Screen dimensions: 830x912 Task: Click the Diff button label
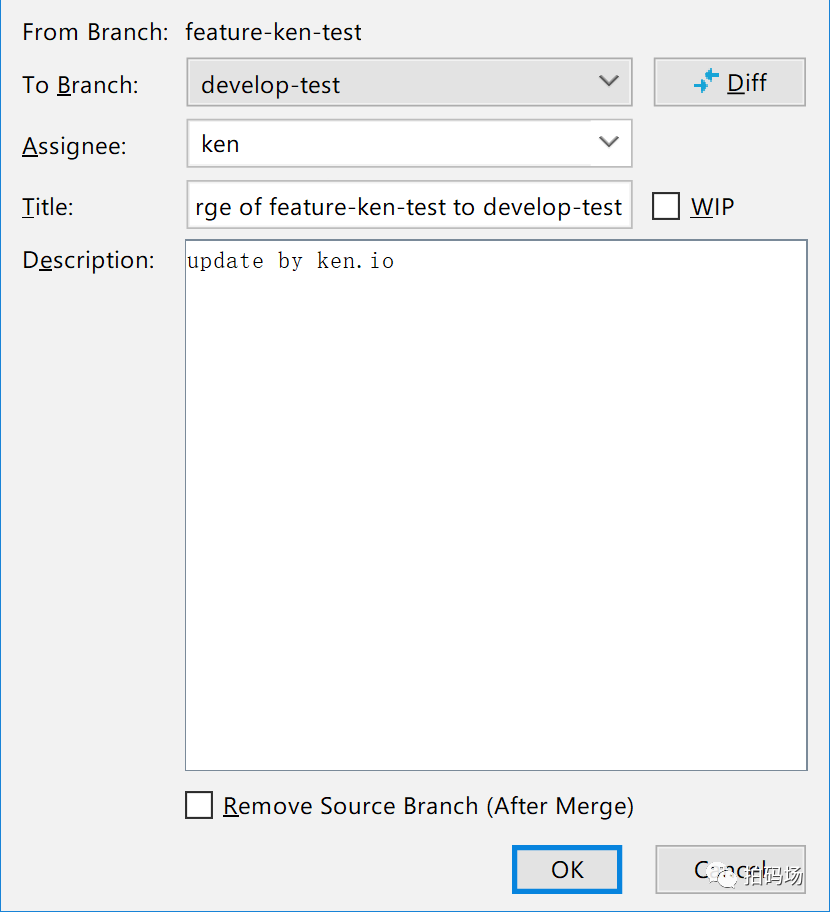coord(747,83)
